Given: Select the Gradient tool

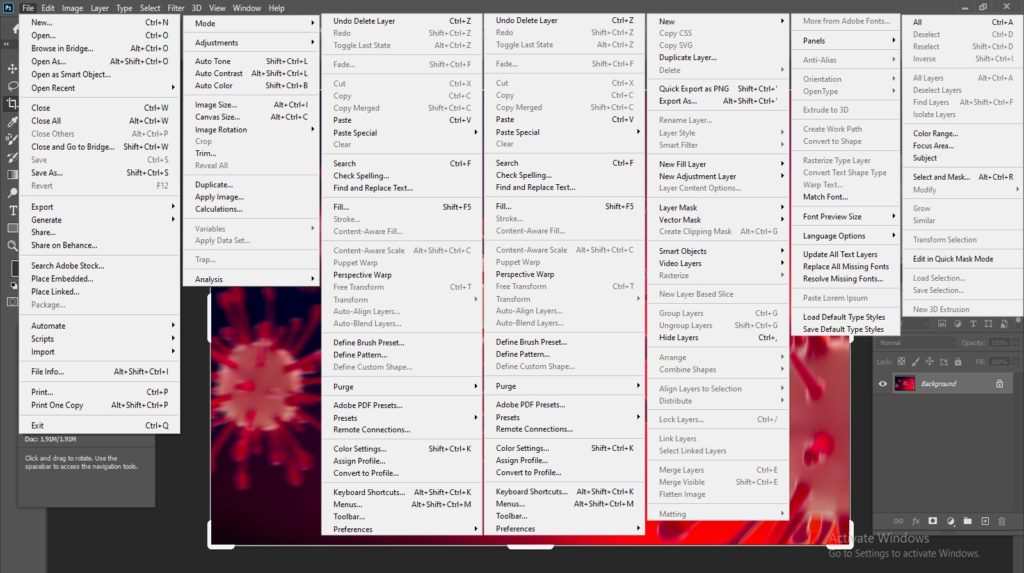Looking at the screenshot, I should tap(12, 174).
